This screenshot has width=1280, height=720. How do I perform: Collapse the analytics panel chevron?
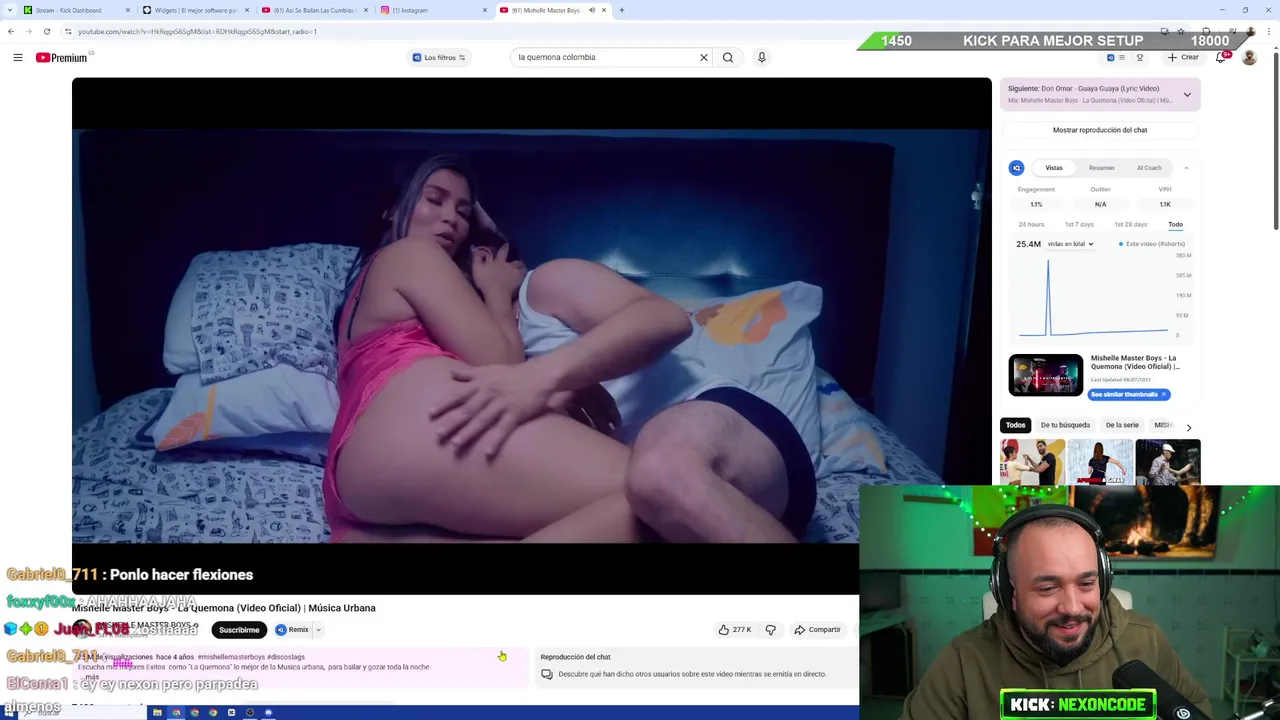point(1186,168)
